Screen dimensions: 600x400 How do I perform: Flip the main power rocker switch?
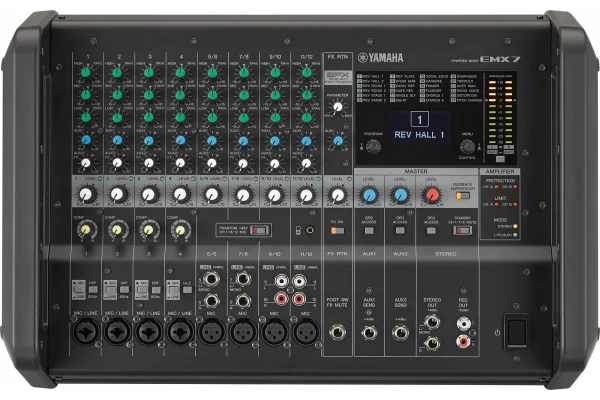tap(517, 331)
